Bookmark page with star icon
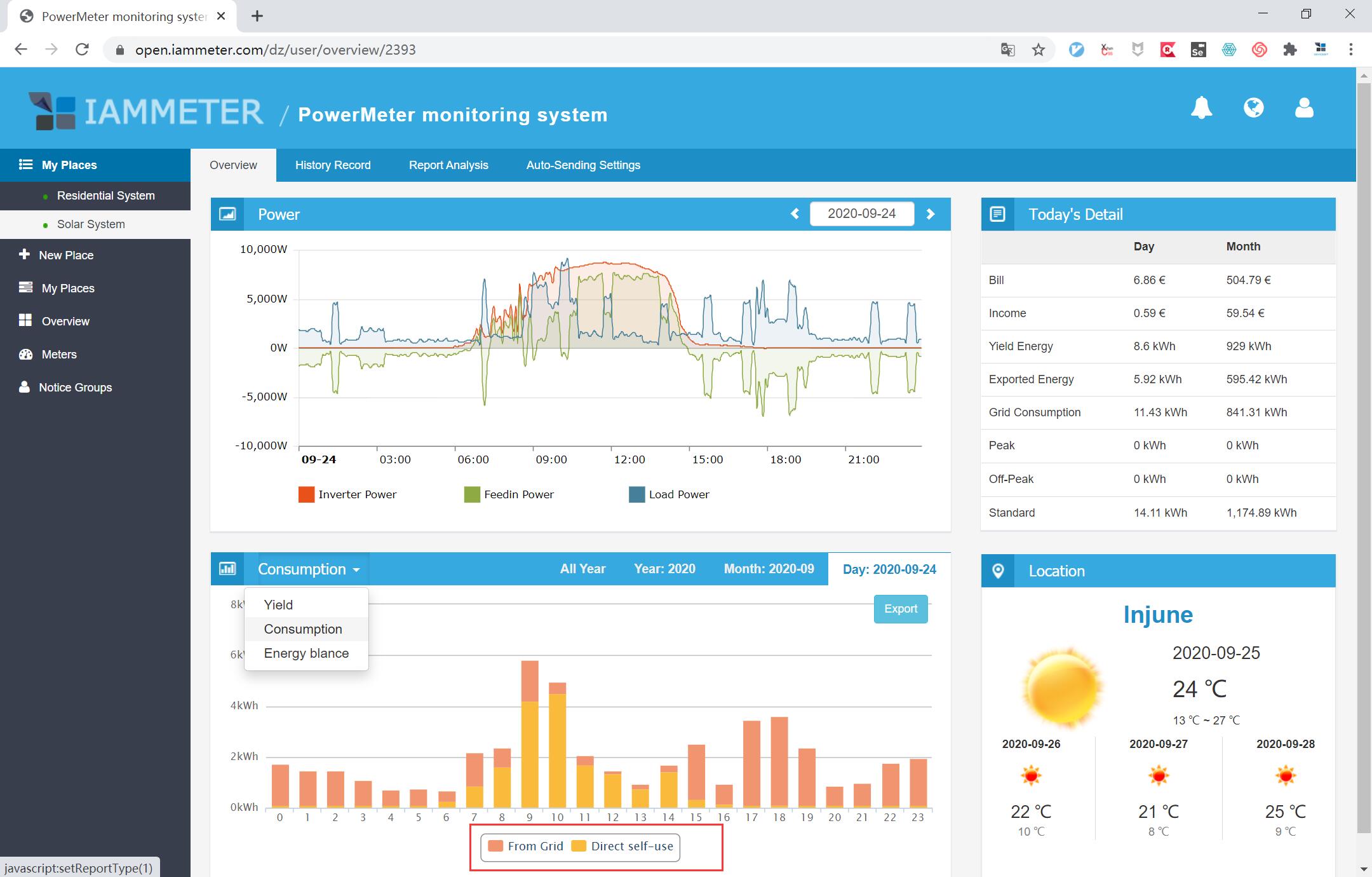This screenshot has height=877, width=1372. coord(1039,50)
